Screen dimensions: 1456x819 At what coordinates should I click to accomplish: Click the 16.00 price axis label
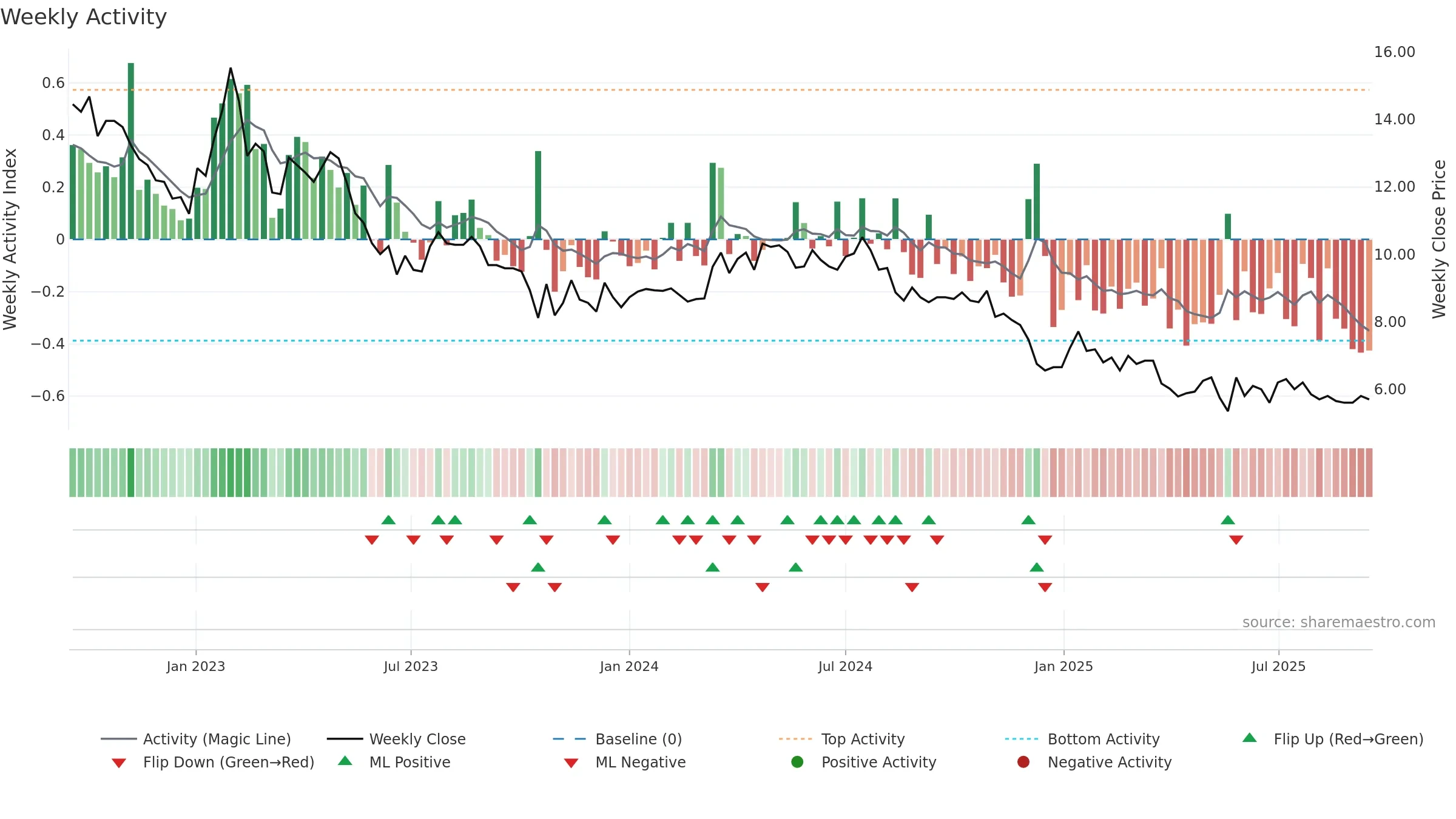click(x=1395, y=52)
